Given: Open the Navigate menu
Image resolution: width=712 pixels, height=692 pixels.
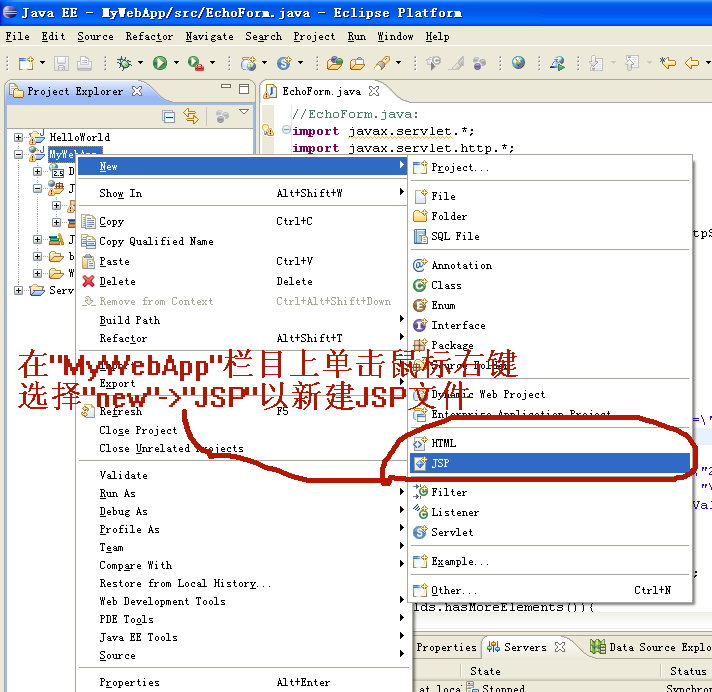Looking at the screenshot, I should tap(209, 36).
